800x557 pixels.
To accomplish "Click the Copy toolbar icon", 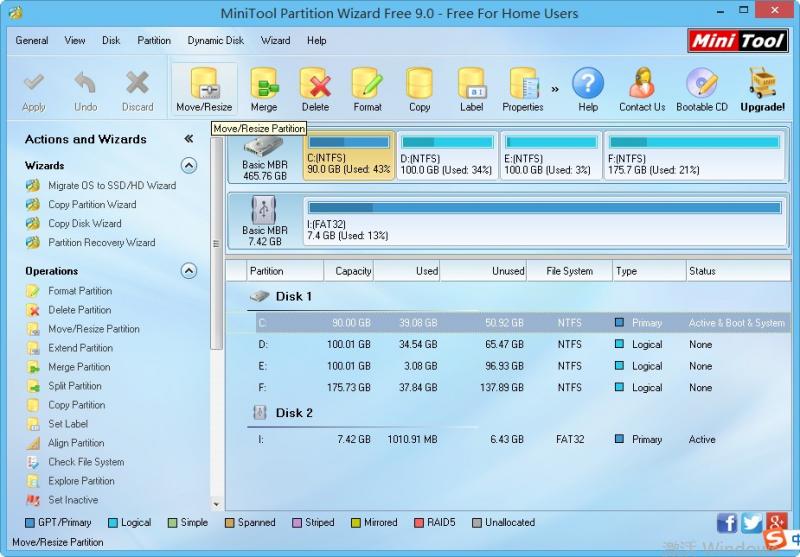I will tap(419, 90).
